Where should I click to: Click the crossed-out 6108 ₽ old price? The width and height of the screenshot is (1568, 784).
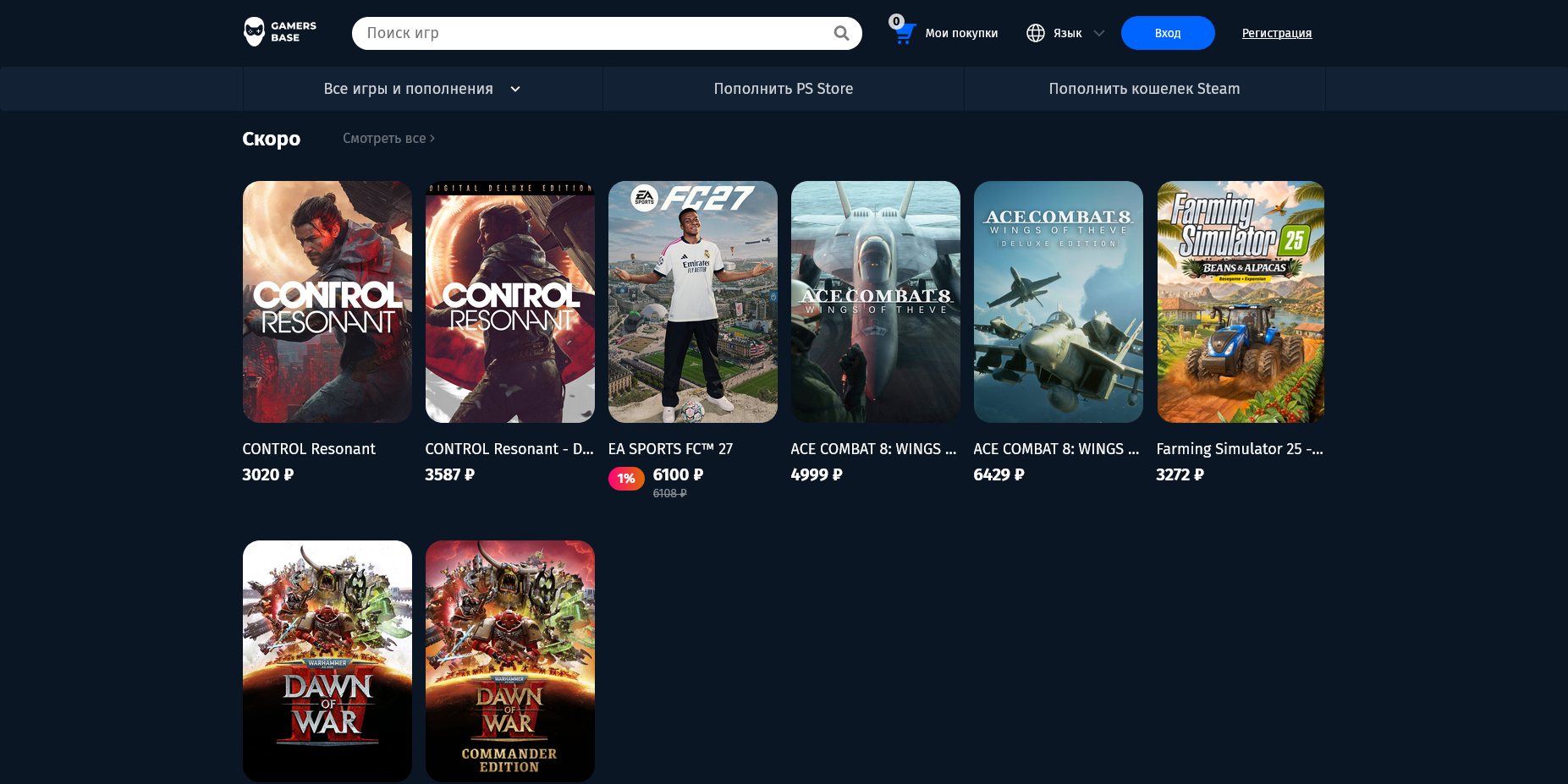(670, 493)
